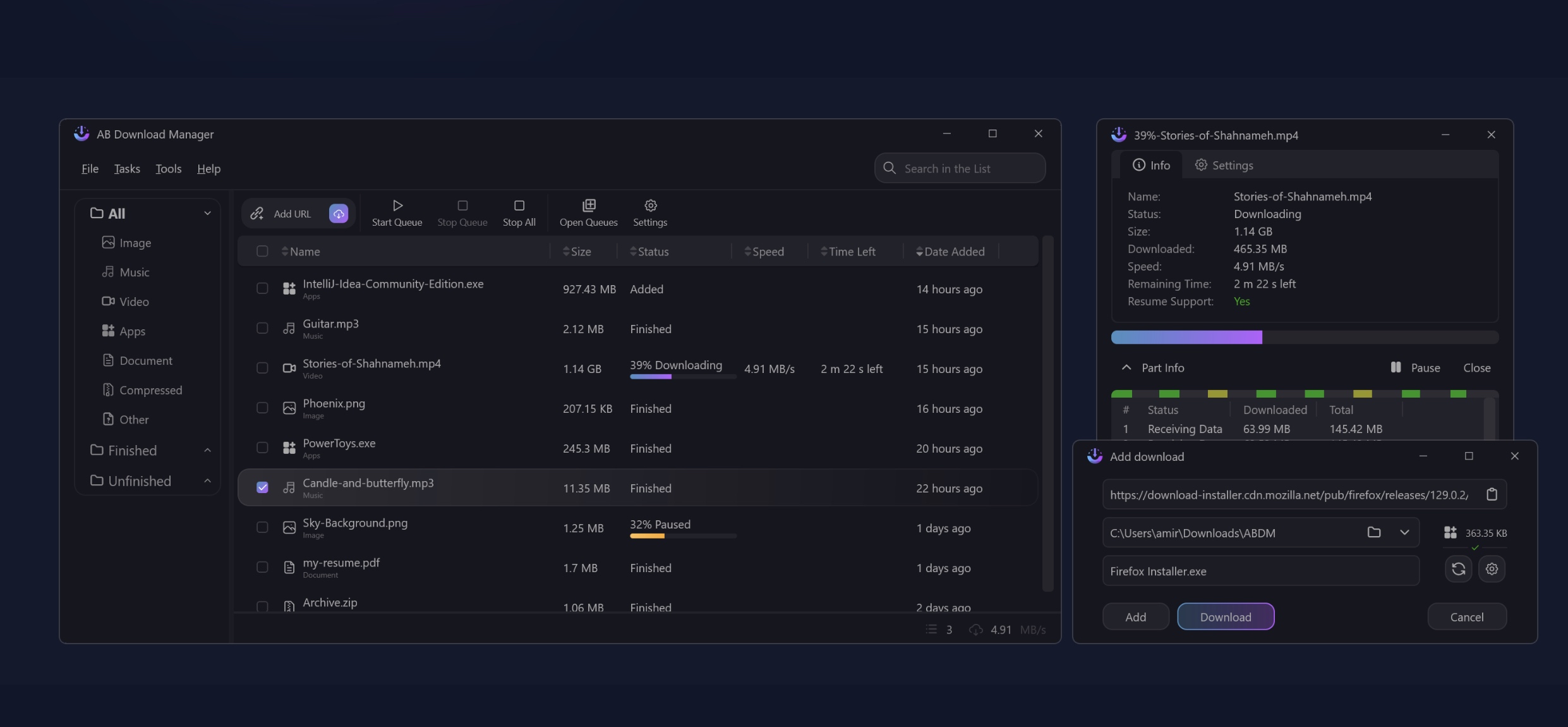1568x727 pixels.
Task: Select the Apps category
Action: 124,331
